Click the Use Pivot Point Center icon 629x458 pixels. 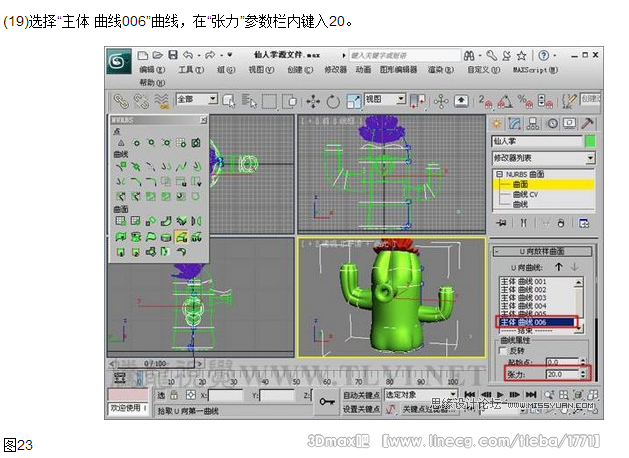coord(418,101)
